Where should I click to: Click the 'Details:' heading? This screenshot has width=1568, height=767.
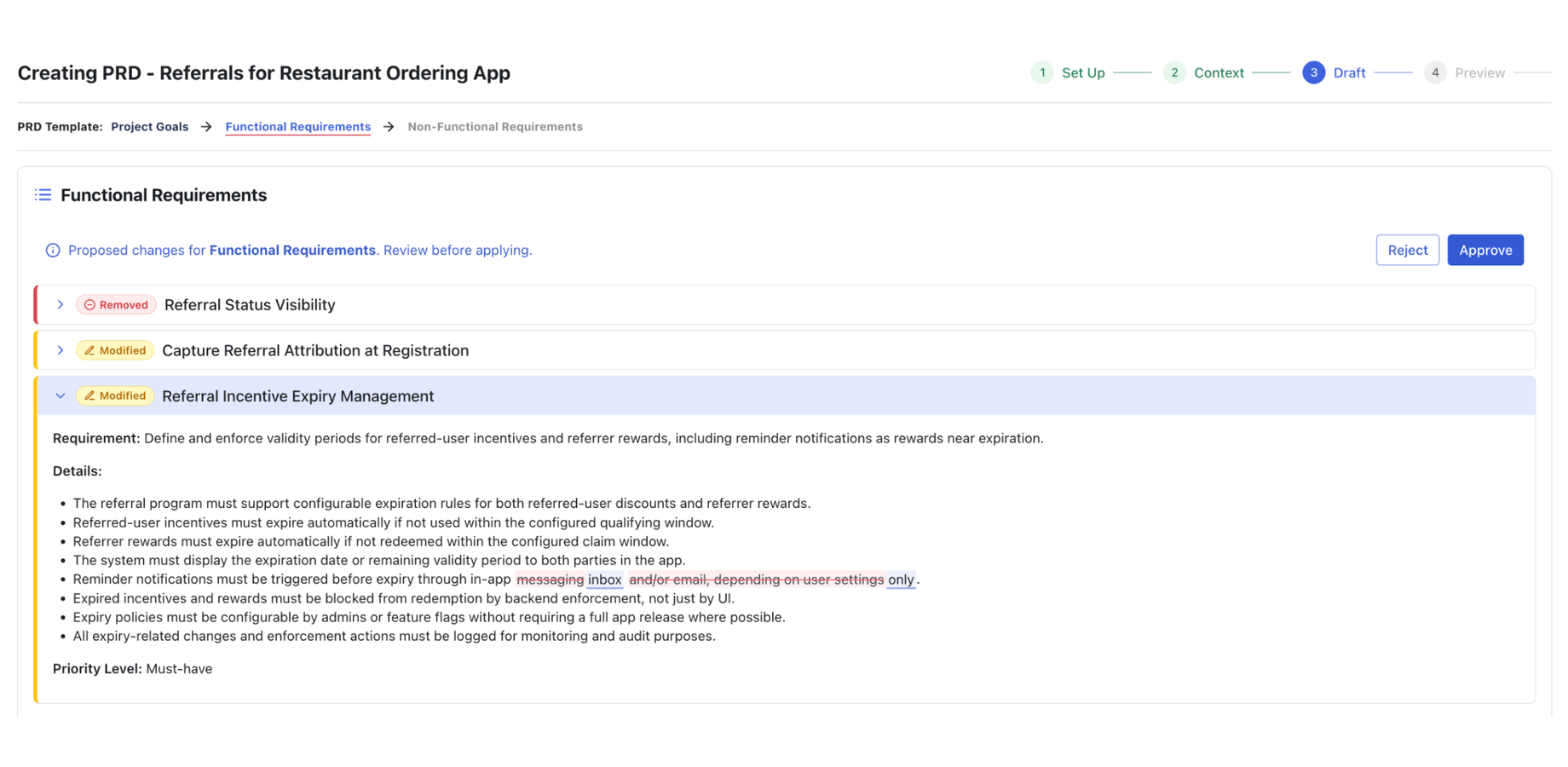78,471
